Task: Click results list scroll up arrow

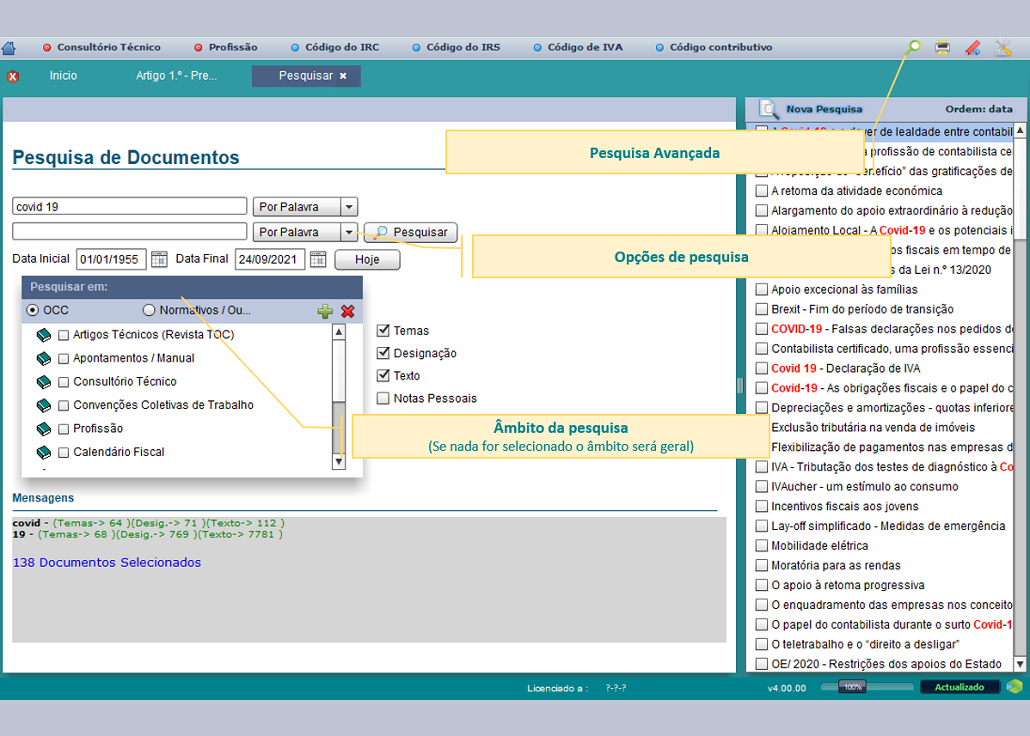Action: pos(1019,130)
